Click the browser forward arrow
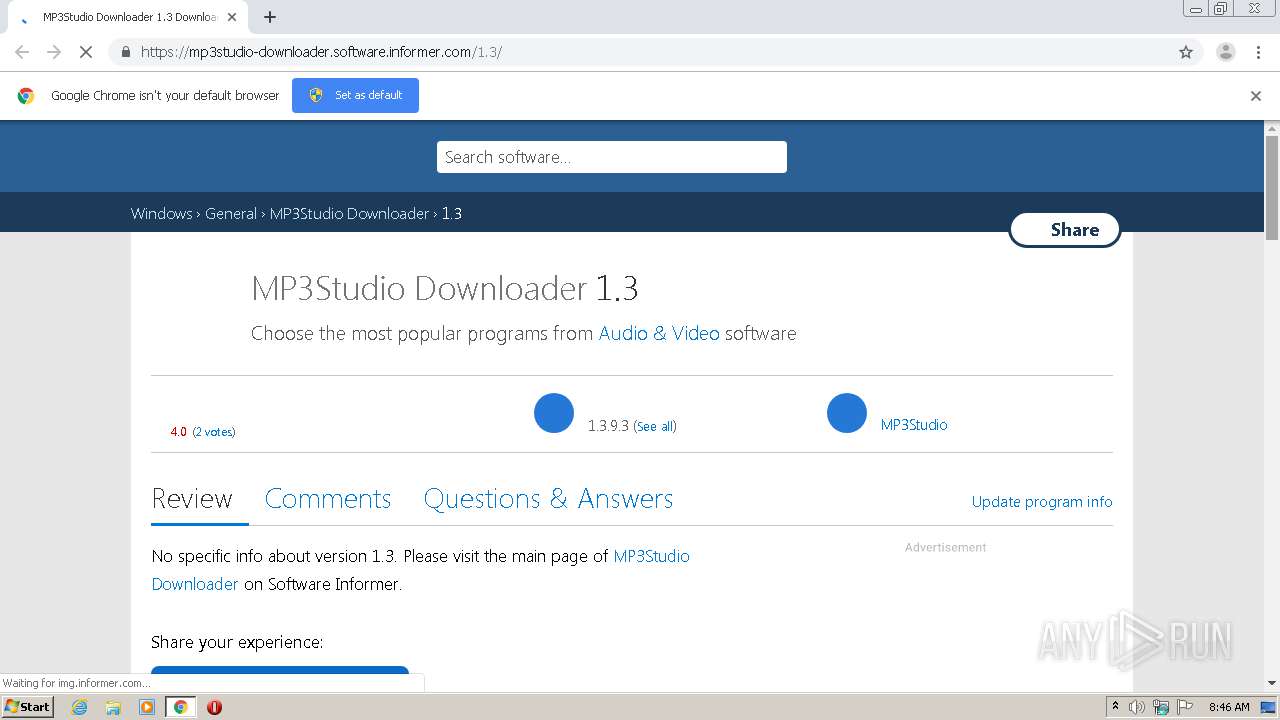 tap(54, 52)
